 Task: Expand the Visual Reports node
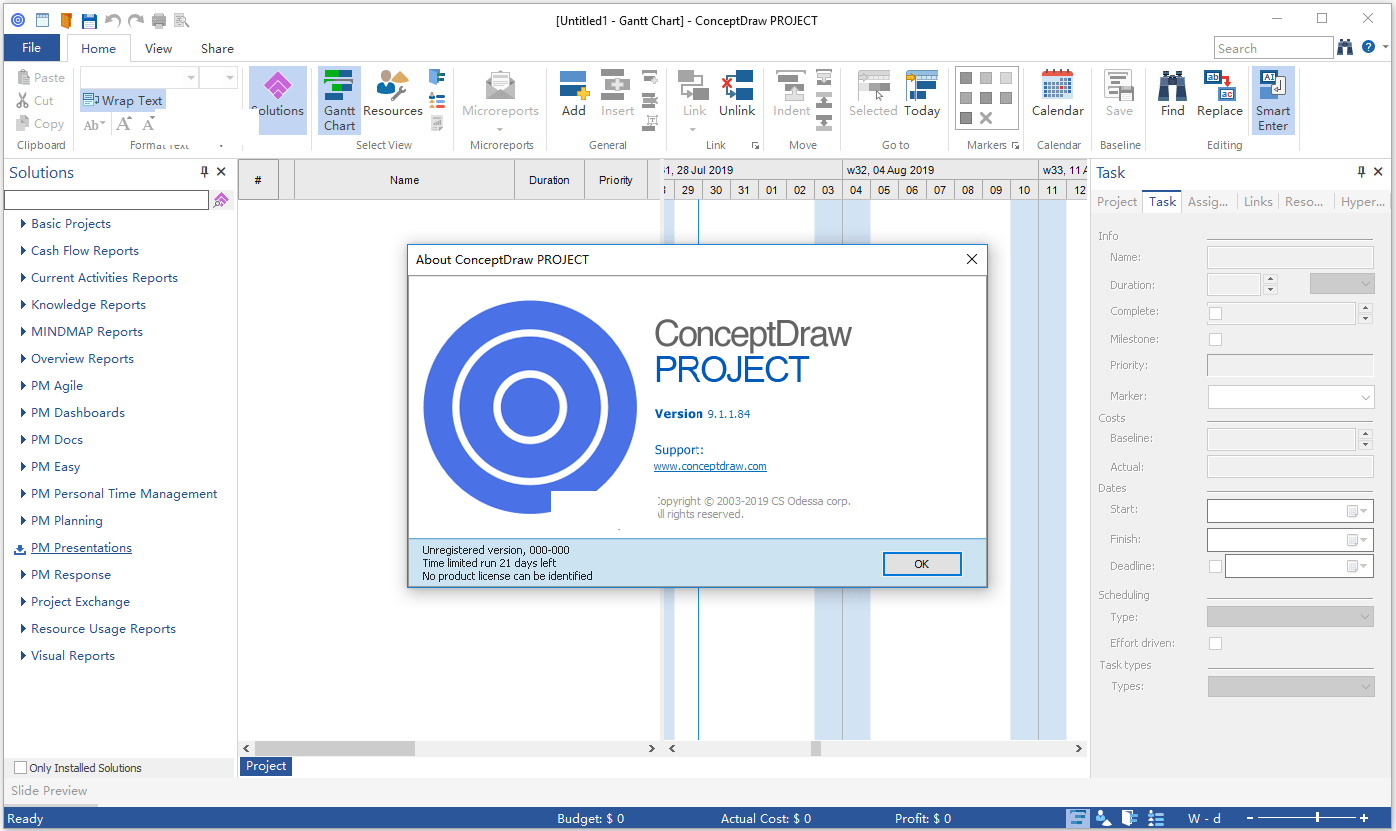click(23, 656)
